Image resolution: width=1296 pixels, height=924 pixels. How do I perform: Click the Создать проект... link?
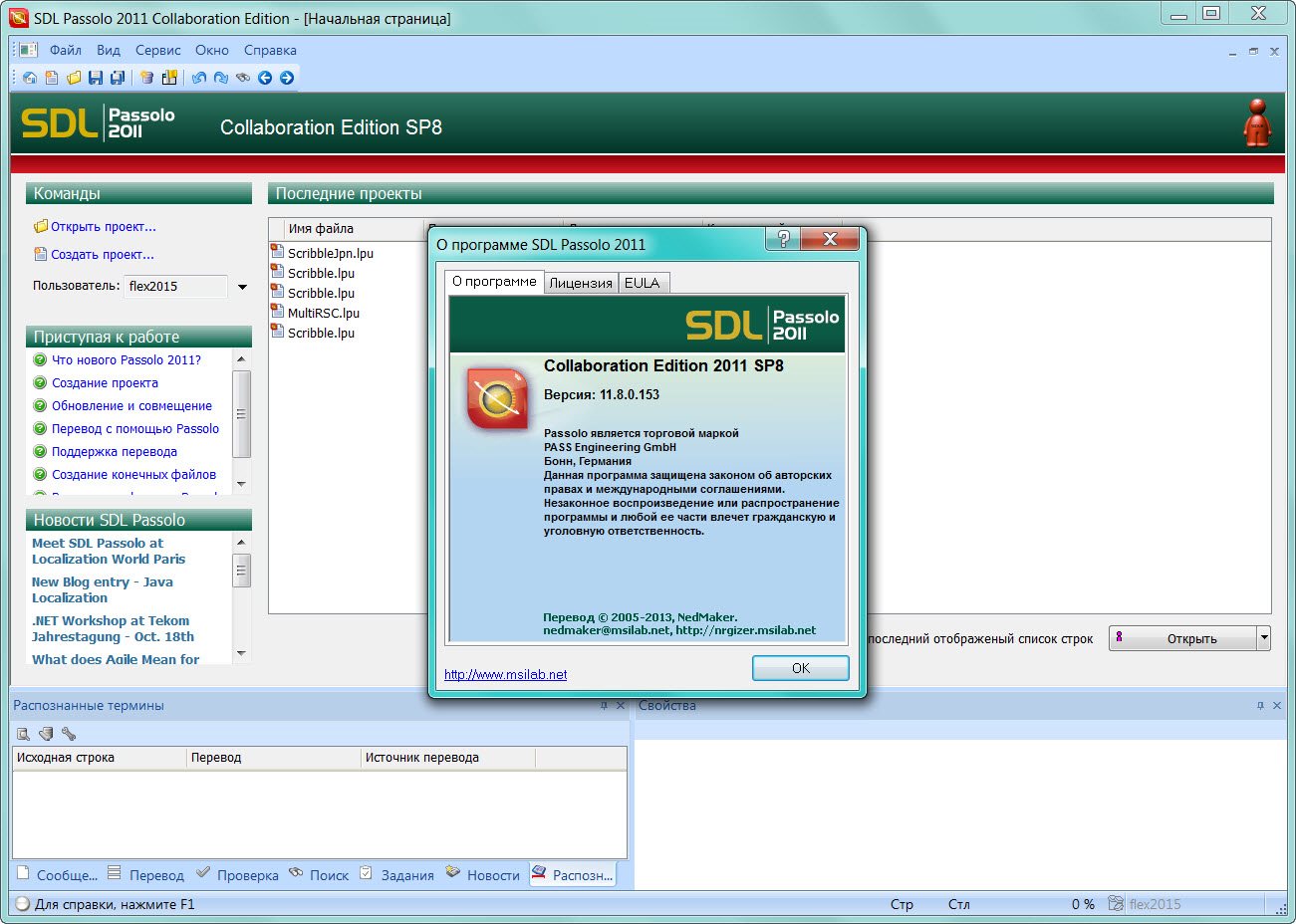103,254
